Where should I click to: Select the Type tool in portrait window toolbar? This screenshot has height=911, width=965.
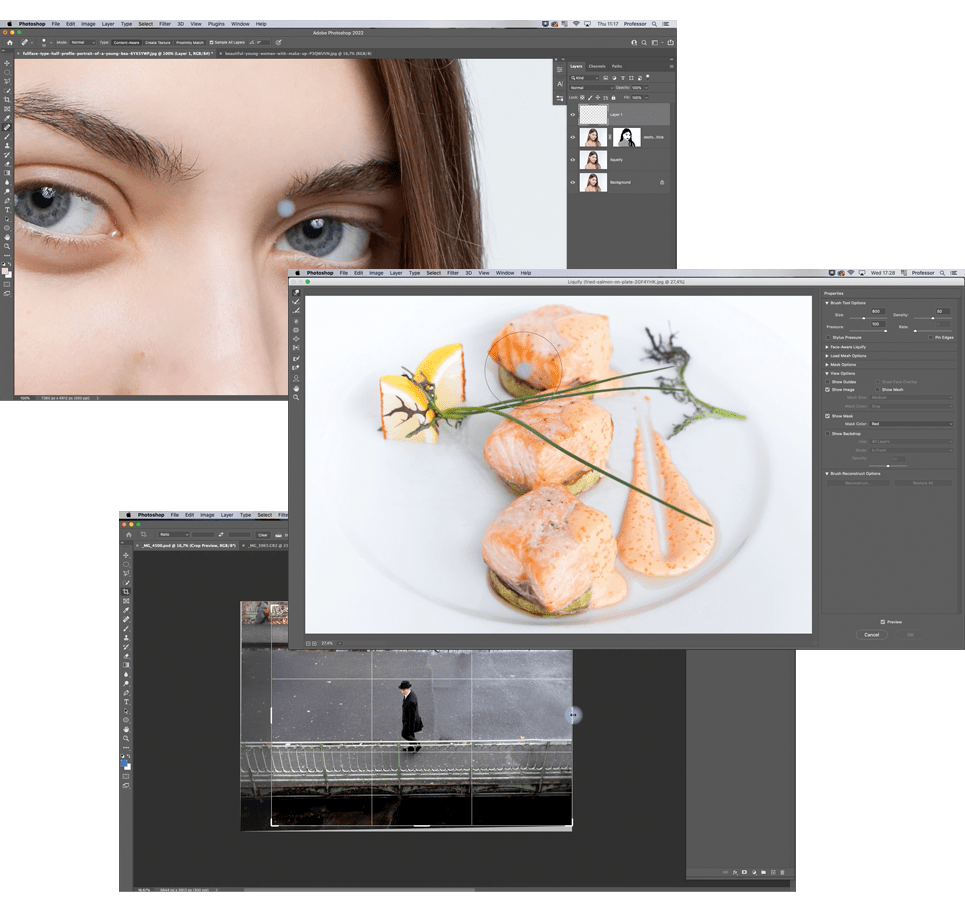tap(7, 210)
